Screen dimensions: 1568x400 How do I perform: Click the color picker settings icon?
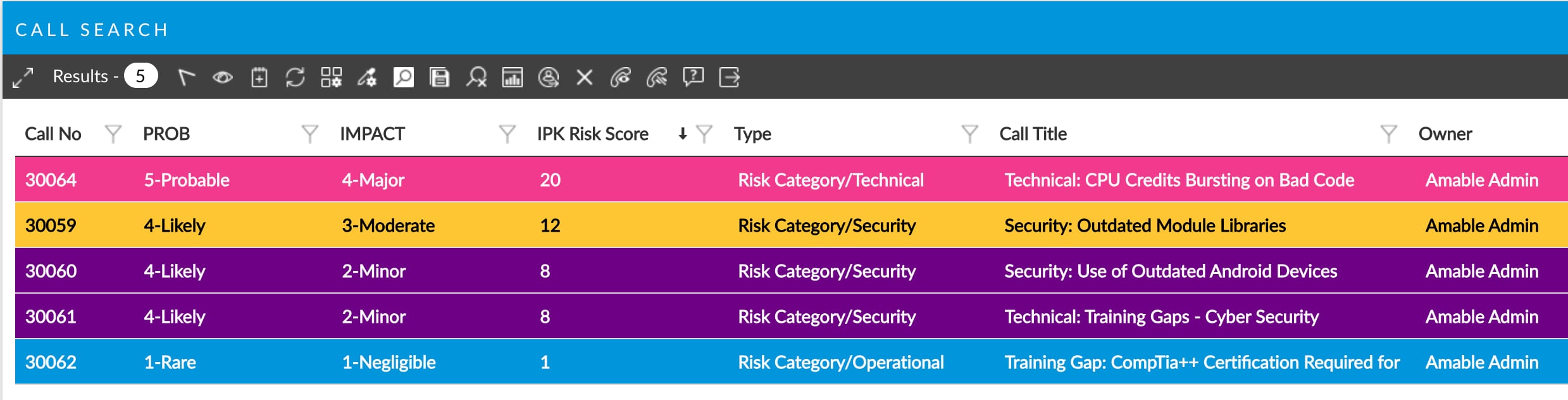tap(367, 77)
